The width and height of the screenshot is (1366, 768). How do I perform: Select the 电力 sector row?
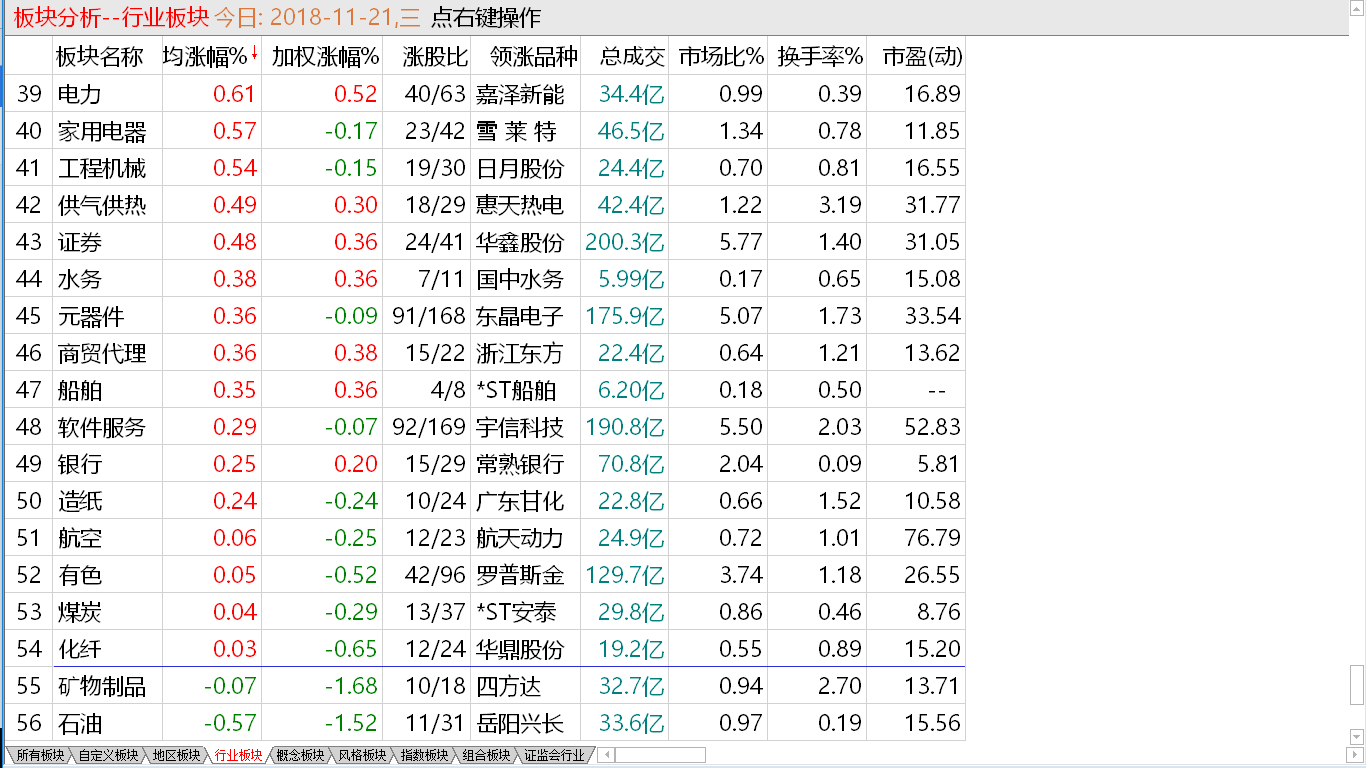tap(484, 94)
